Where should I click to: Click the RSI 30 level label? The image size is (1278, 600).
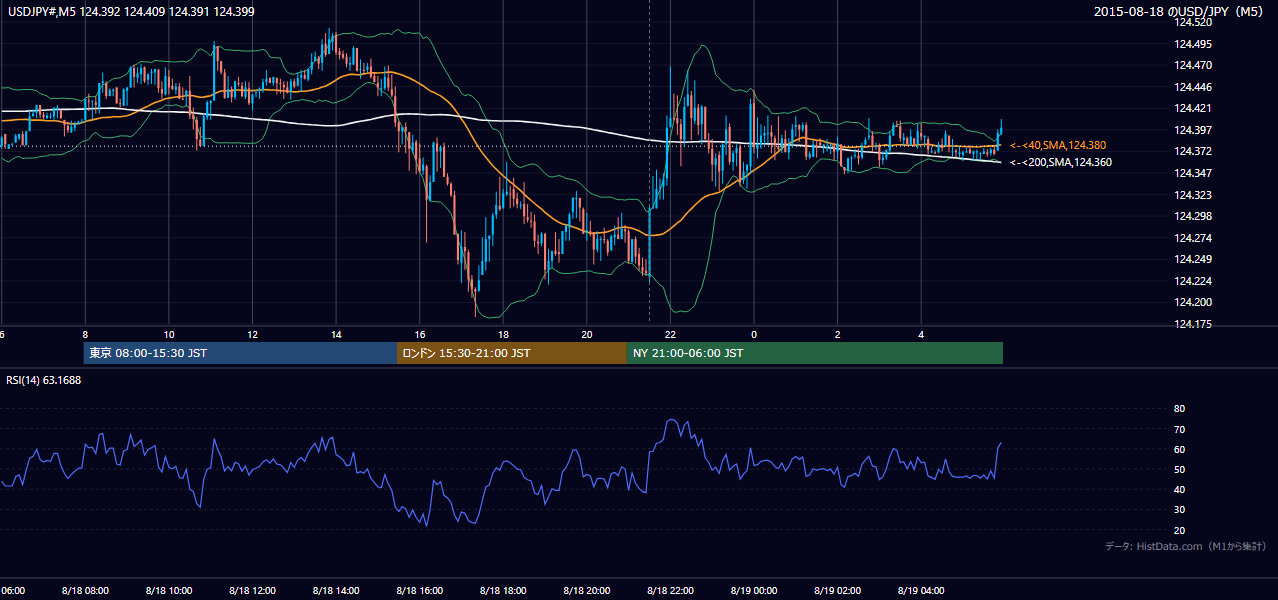(1179, 510)
